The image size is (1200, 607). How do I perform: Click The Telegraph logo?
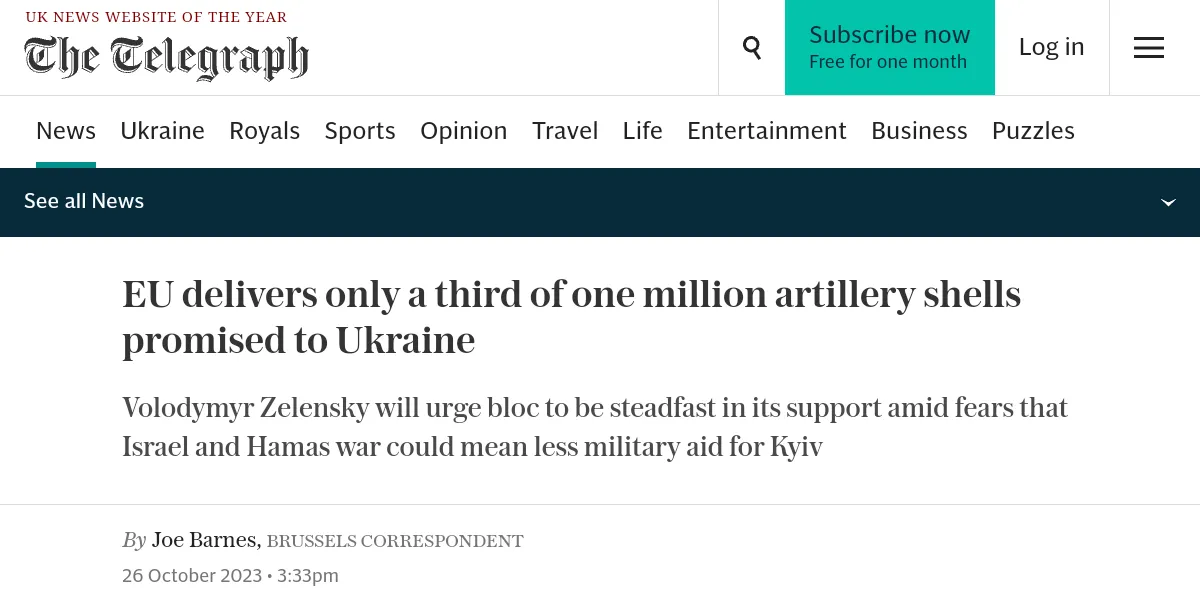tap(166, 57)
